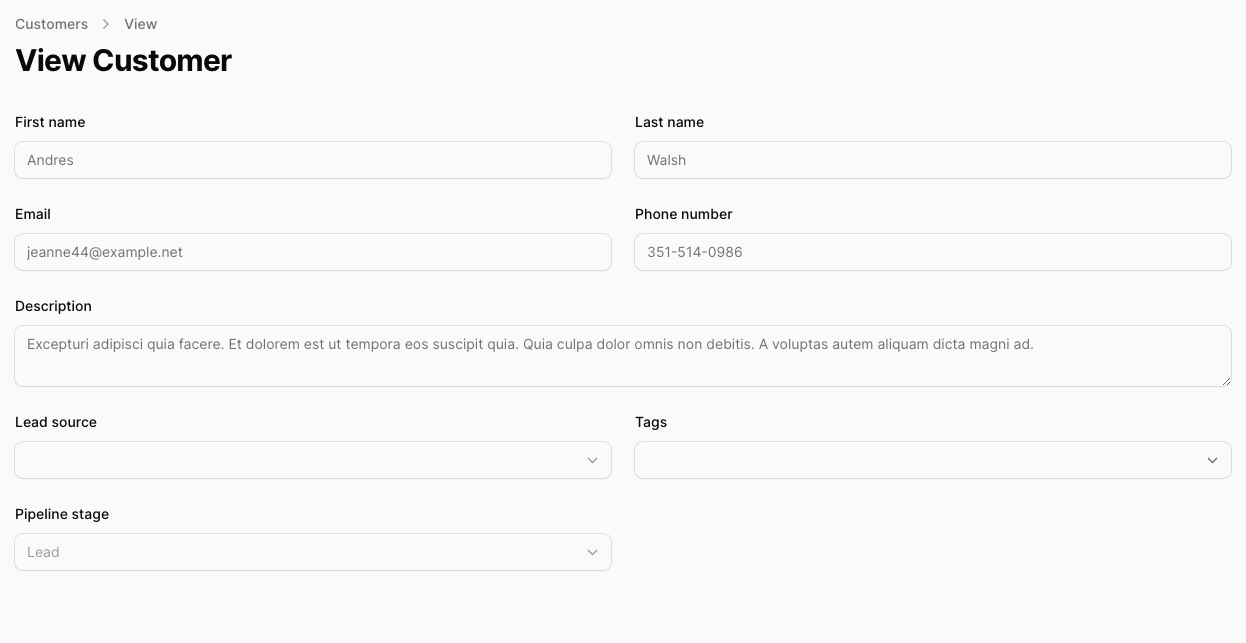Click the Description textarea resize handle
Image resolution: width=1246 pixels, height=643 pixels.
[1226, 381]
